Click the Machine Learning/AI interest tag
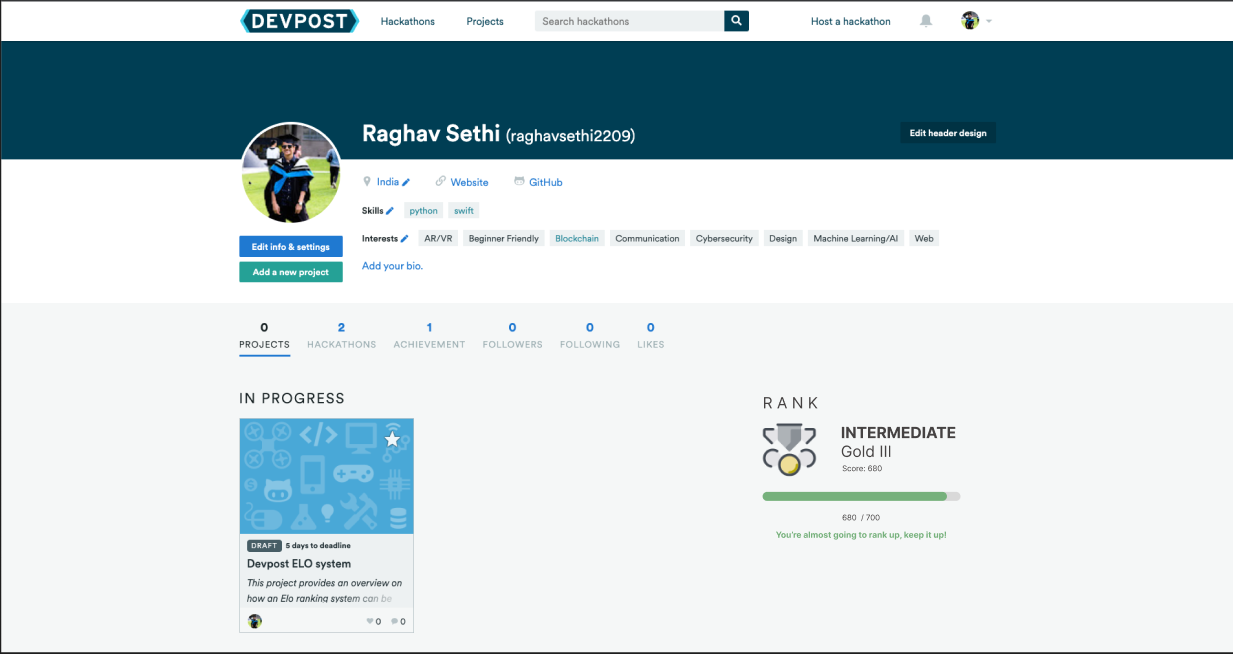Image resolution: width=1233 pixels, height=654 pixels. click(856, 239)
